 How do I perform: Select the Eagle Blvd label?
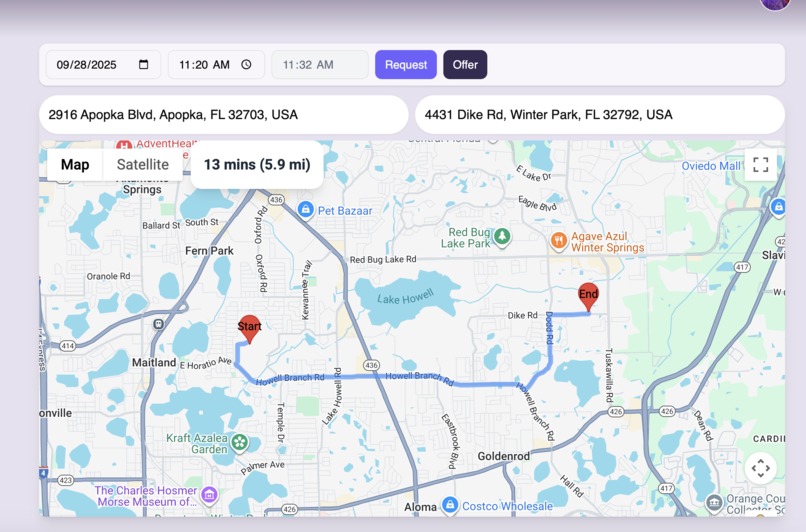pos(537,203)
